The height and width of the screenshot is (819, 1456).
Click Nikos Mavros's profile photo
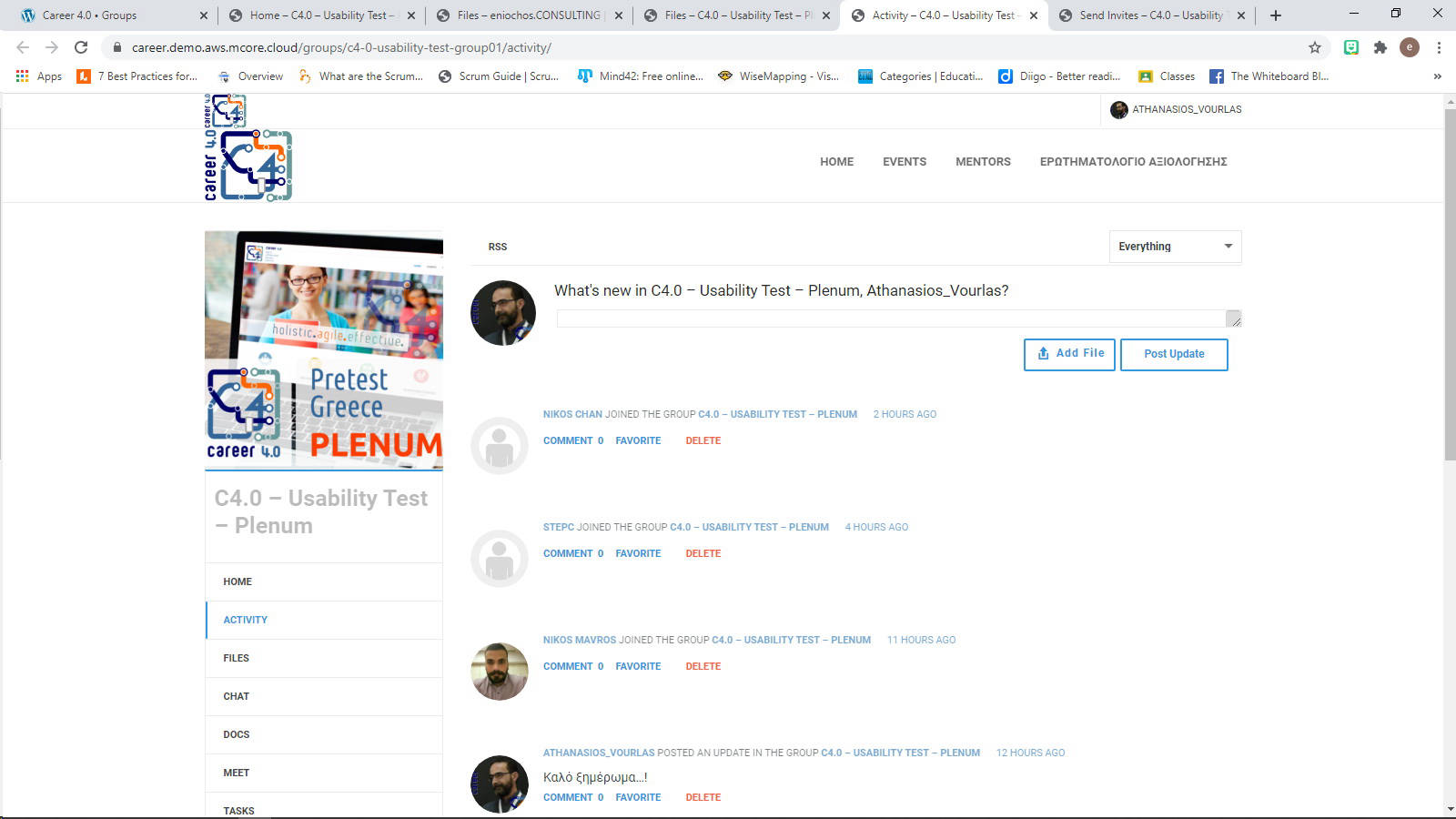pos(499,672)
